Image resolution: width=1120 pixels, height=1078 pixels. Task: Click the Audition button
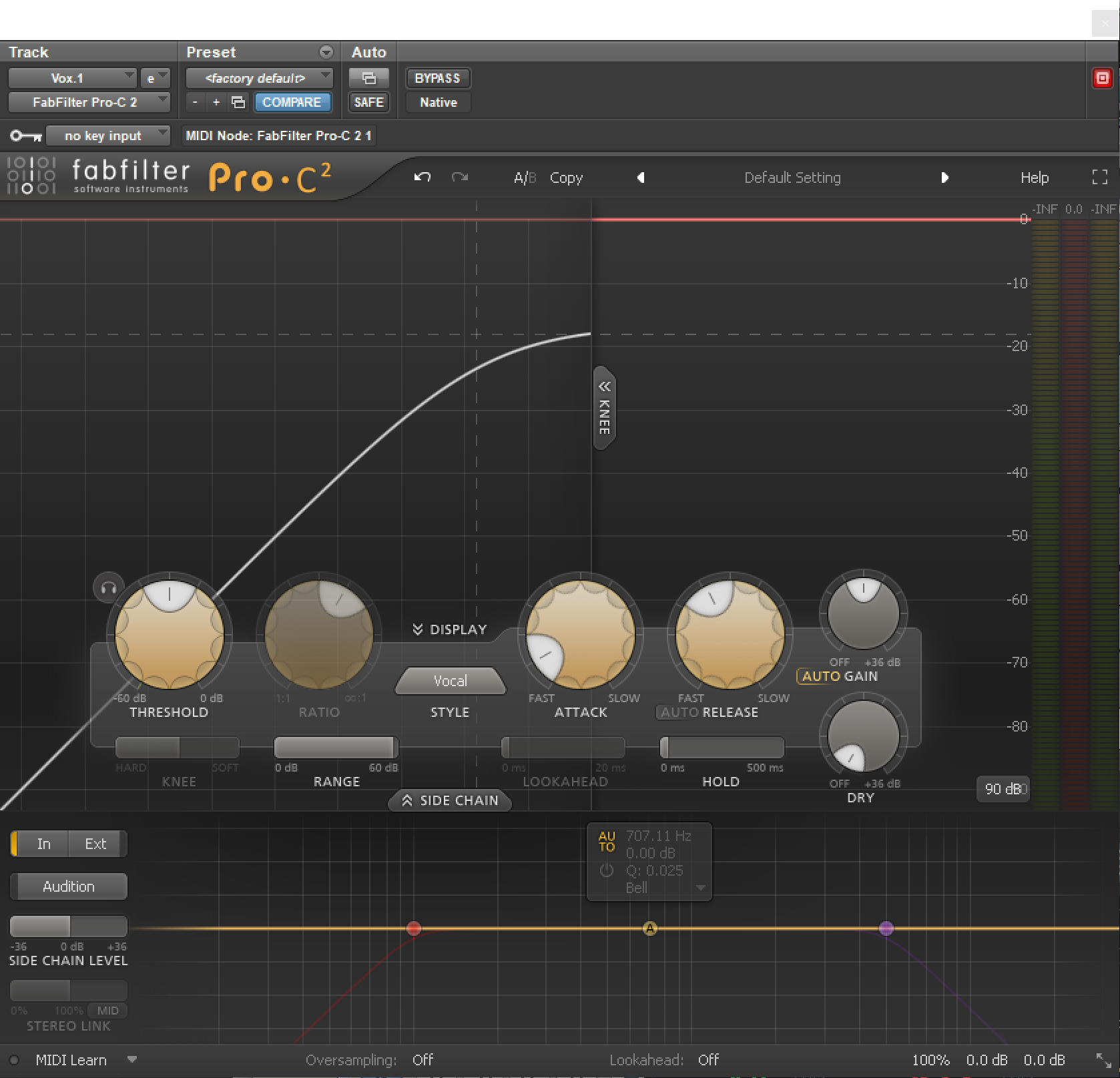click(68, 886)
